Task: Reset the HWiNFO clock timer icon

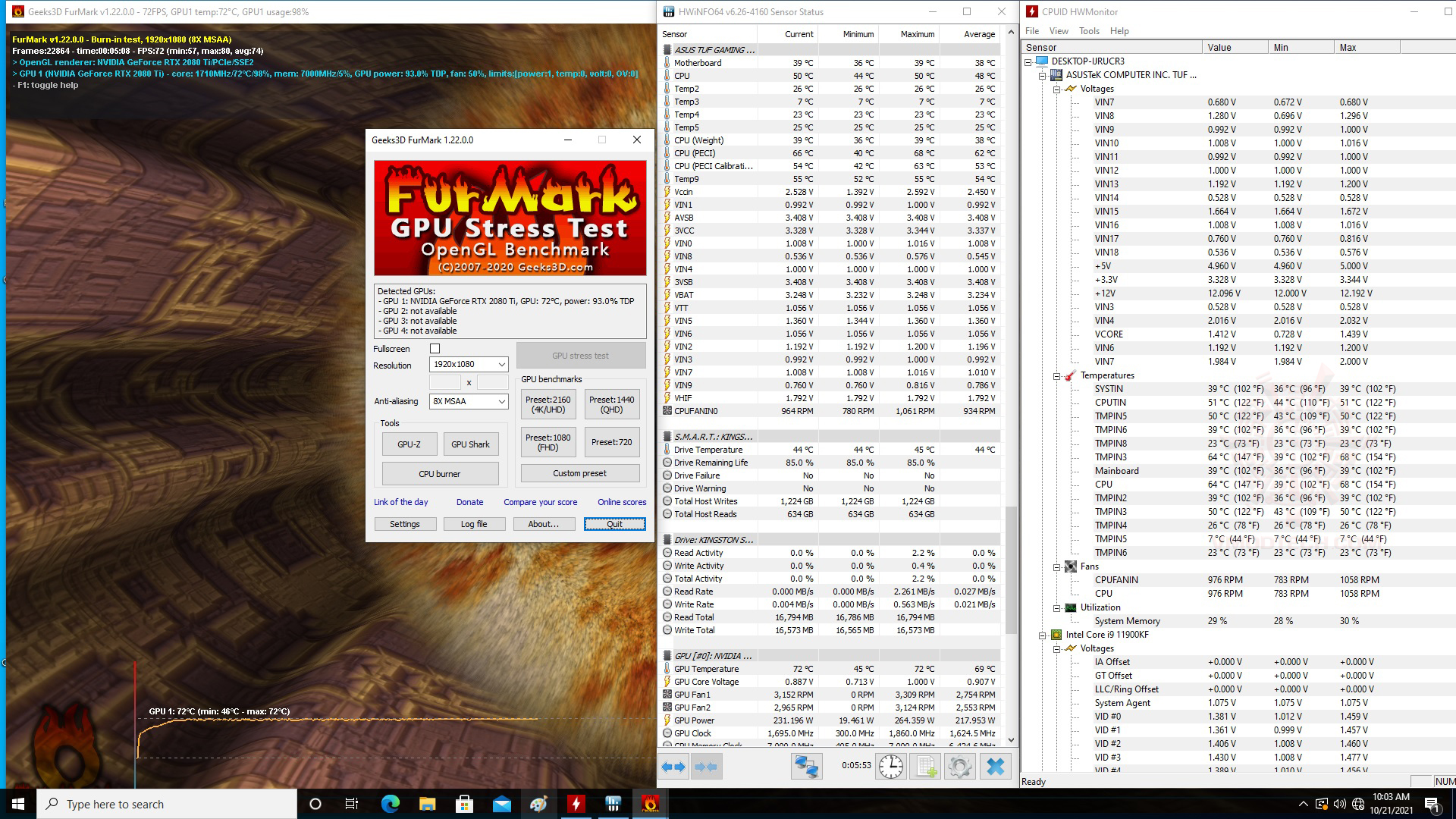Action: tap(891, 767)
